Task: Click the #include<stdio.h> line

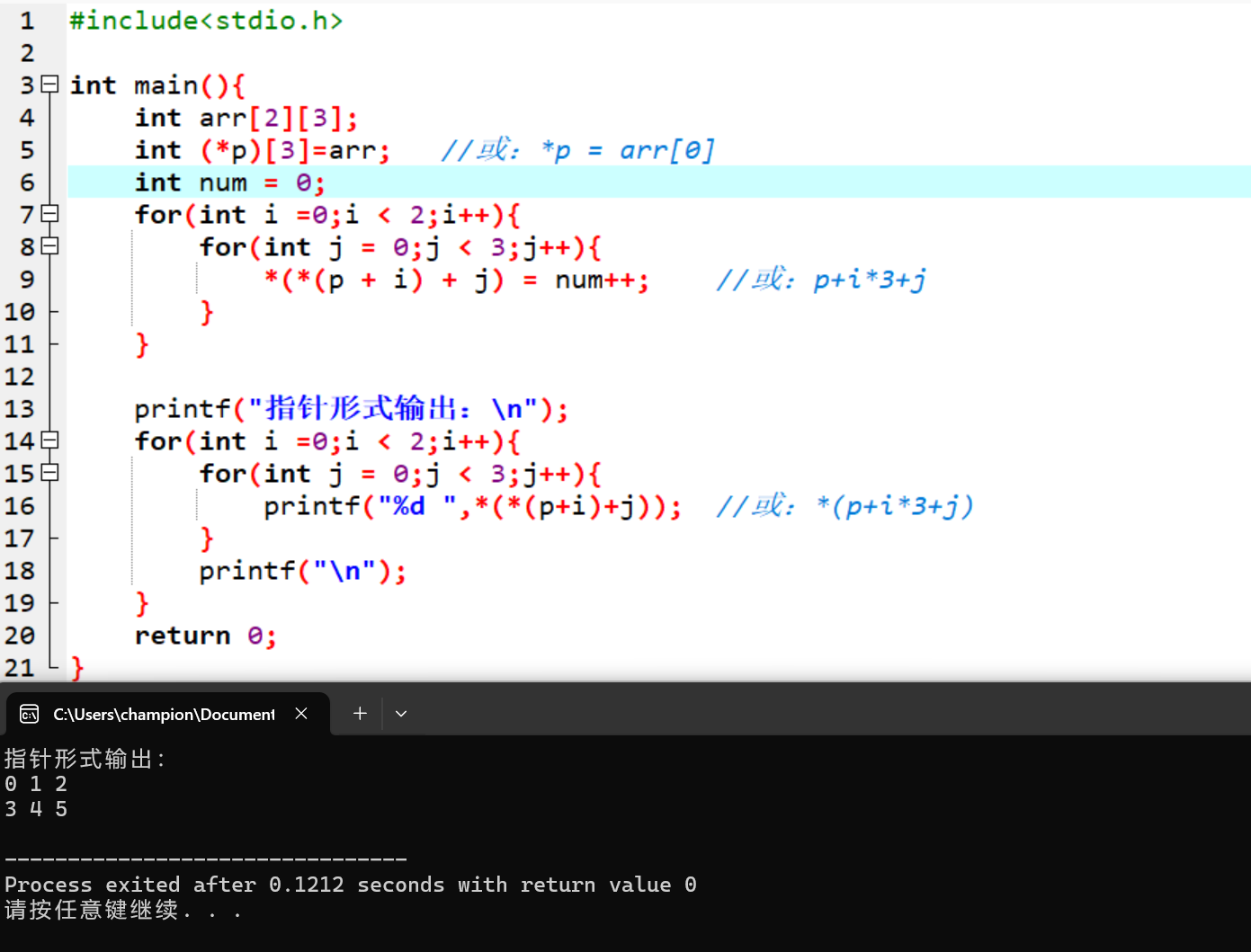Action: point(206,21)
